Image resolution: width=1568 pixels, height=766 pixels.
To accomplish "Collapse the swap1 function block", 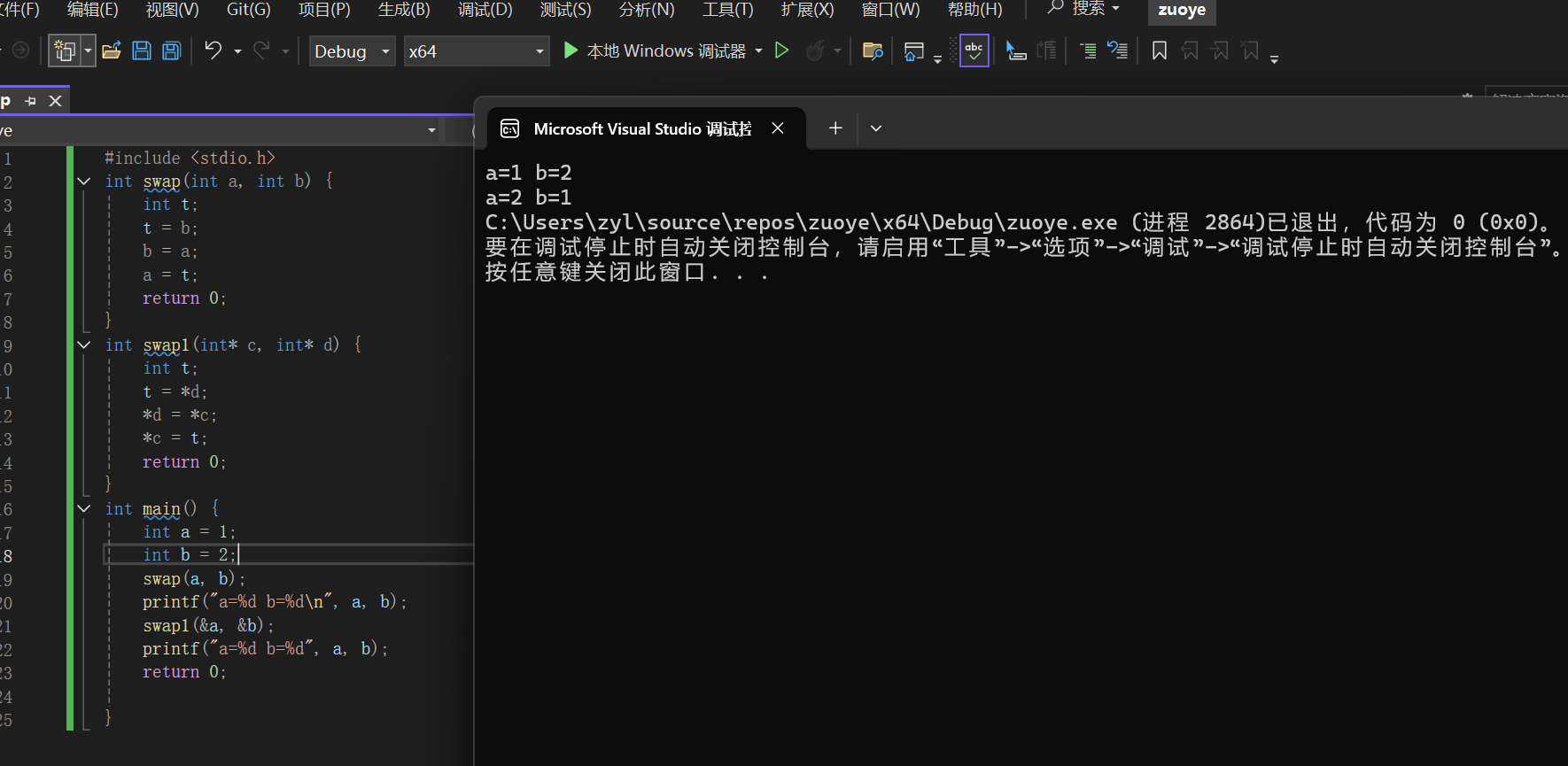I will 84,345.
